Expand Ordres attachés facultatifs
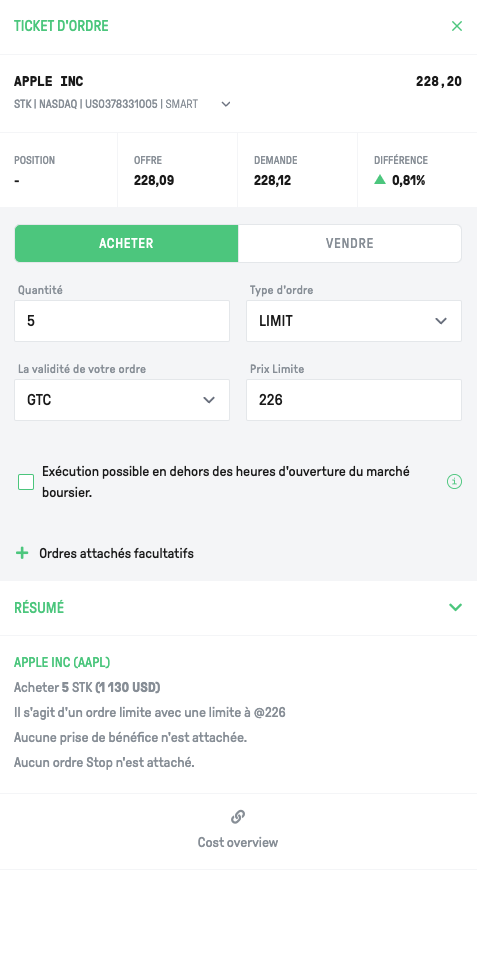Image resolution: width=477 pixels, height=959 pixels. click(116, 554)
